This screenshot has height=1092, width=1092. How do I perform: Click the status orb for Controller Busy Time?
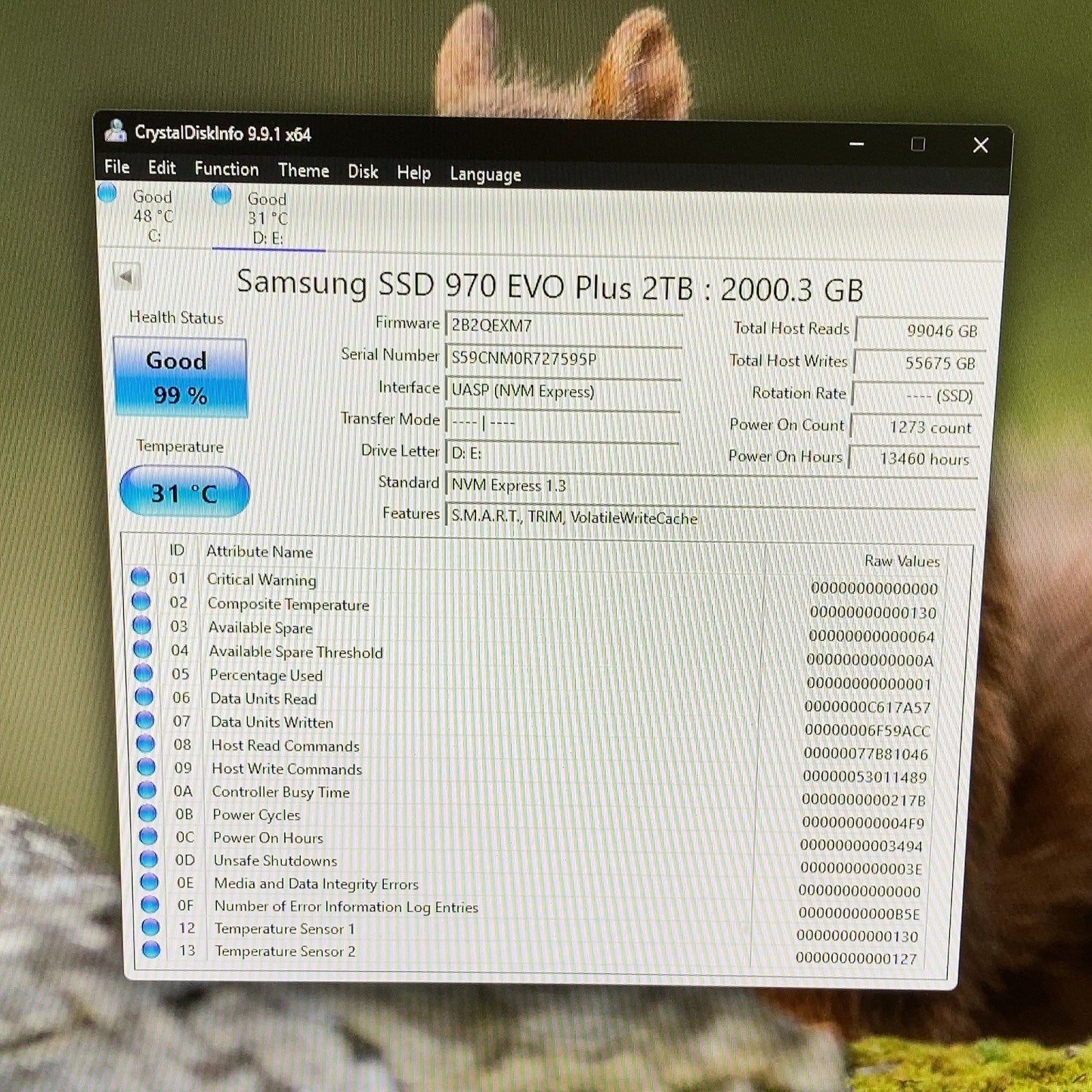tap(147, 790)
